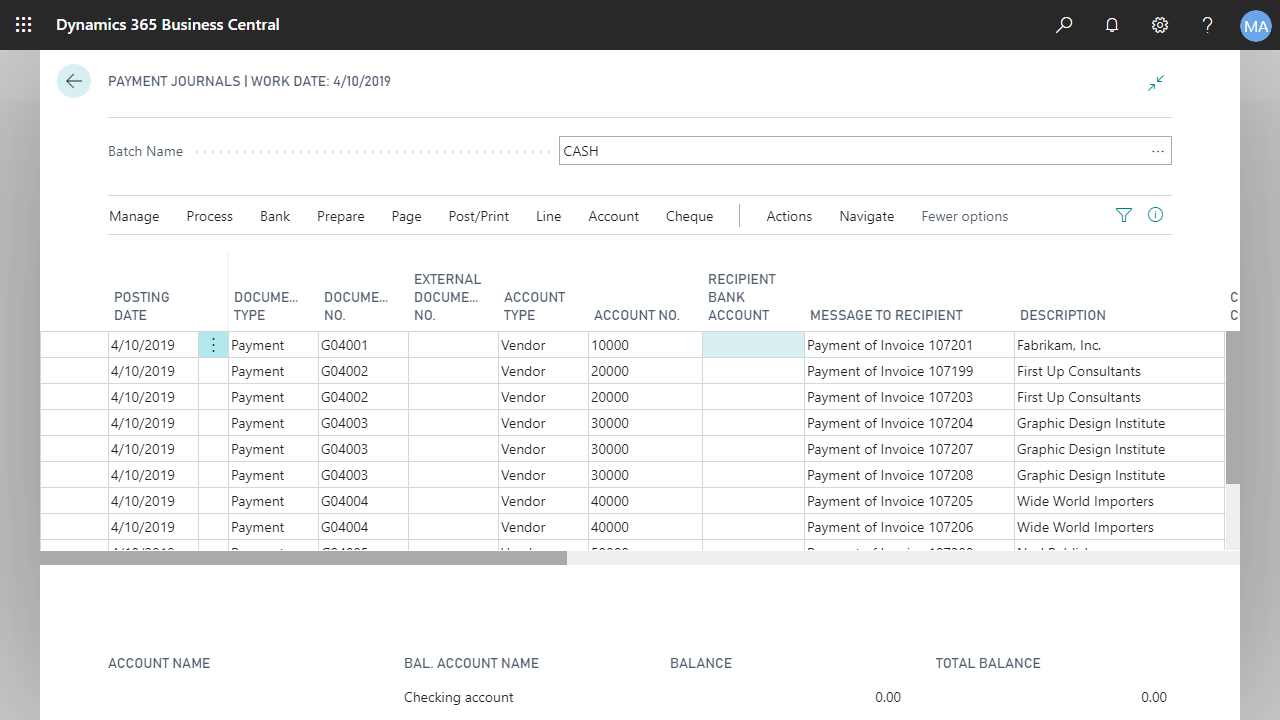The height and width of the screenshot is (720, 1280).
Task: Click Payment of Invoice 107199 cell
Action: [909, 371]
